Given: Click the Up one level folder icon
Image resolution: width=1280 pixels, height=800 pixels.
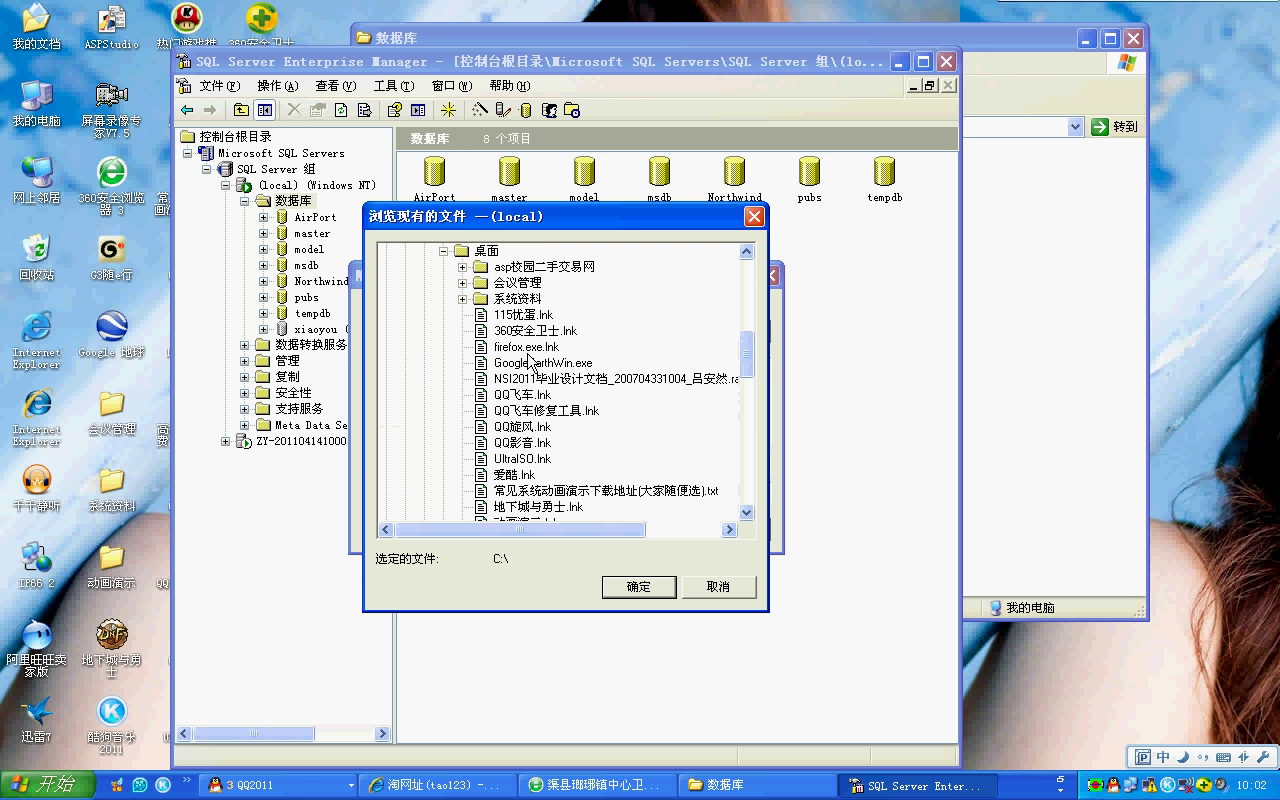Looking at the screenshot, I should point(241,110).
